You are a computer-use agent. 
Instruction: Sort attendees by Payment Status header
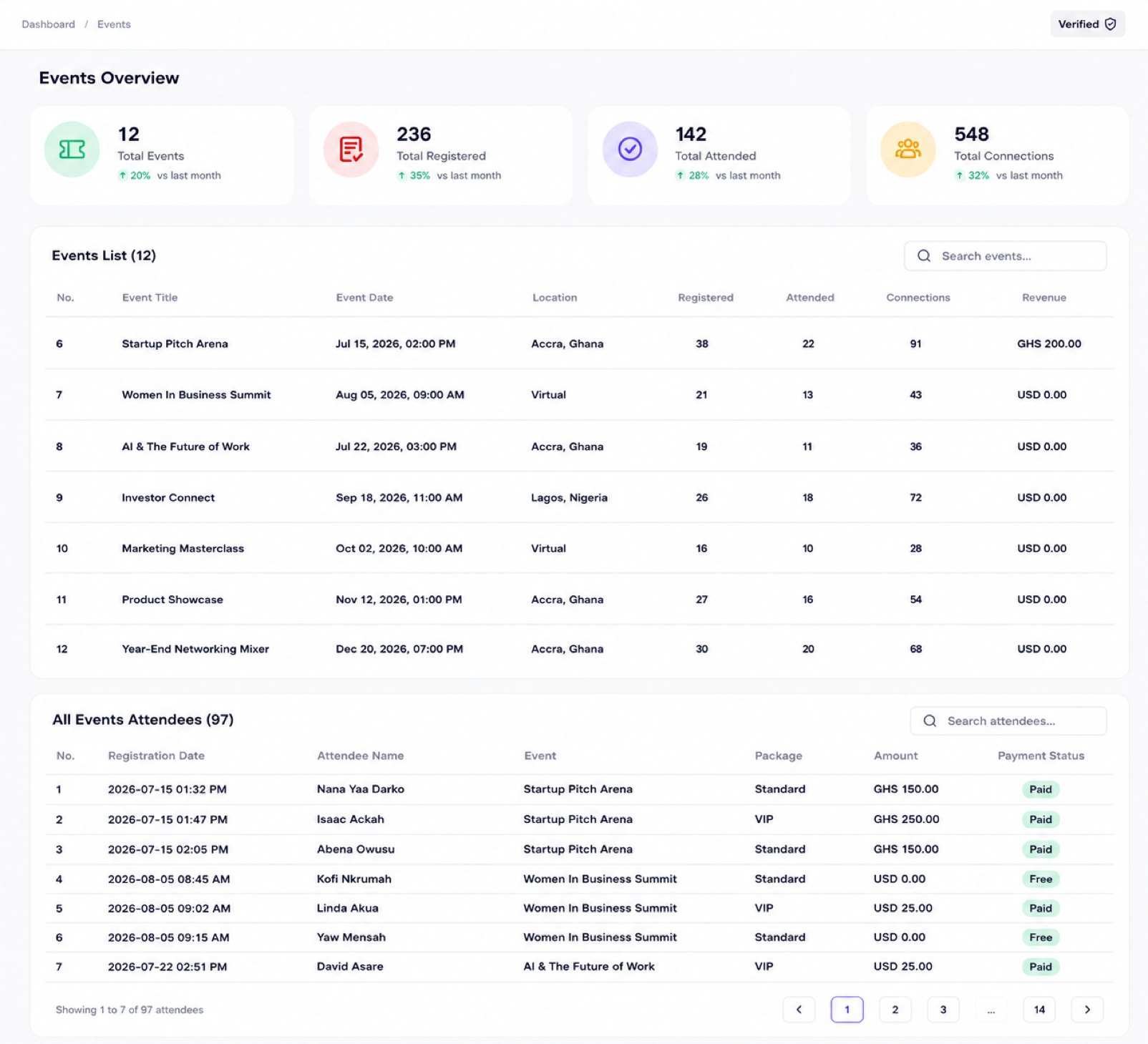click(1041, 756)
